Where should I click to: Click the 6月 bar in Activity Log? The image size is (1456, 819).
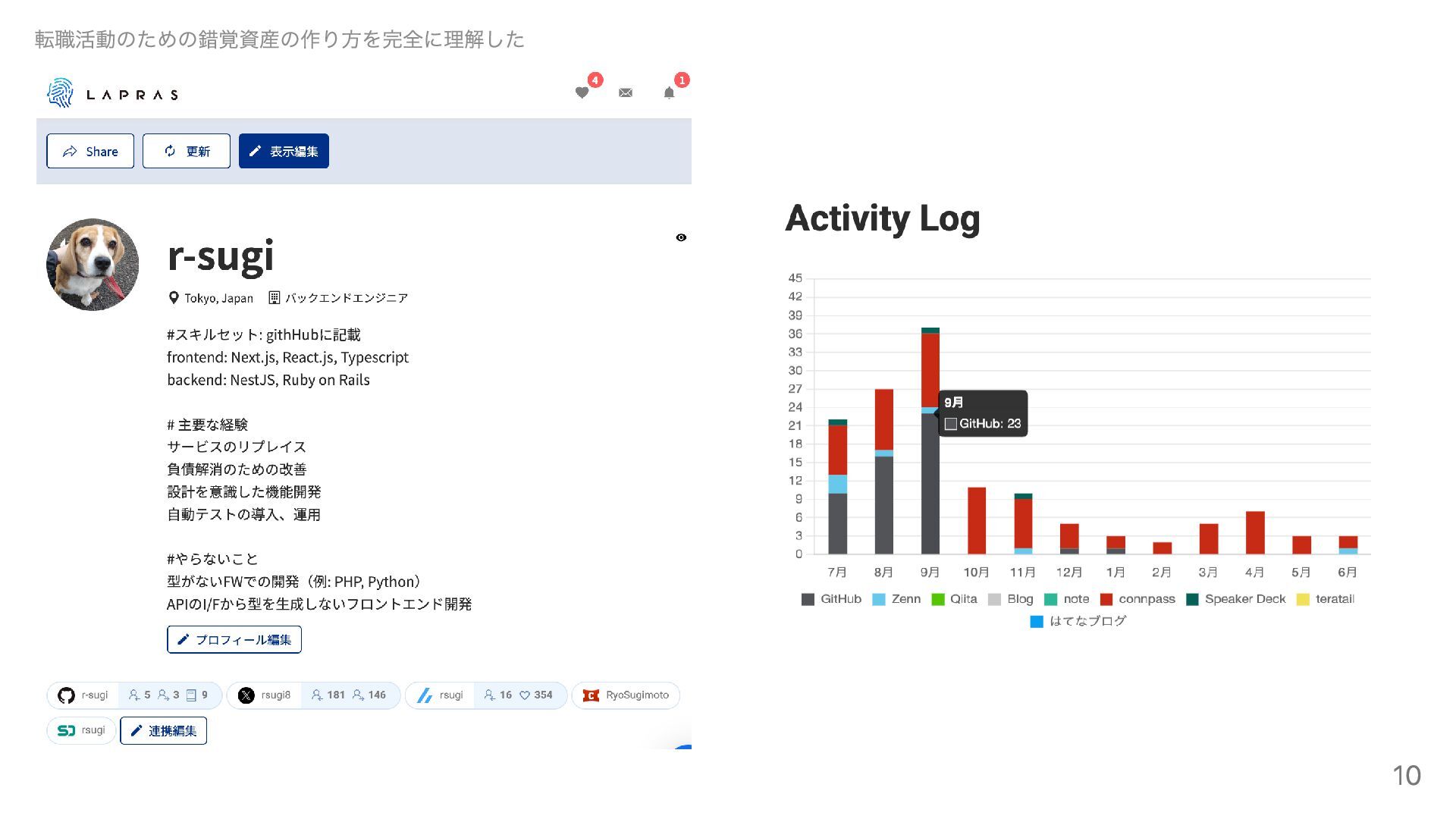1348,544
